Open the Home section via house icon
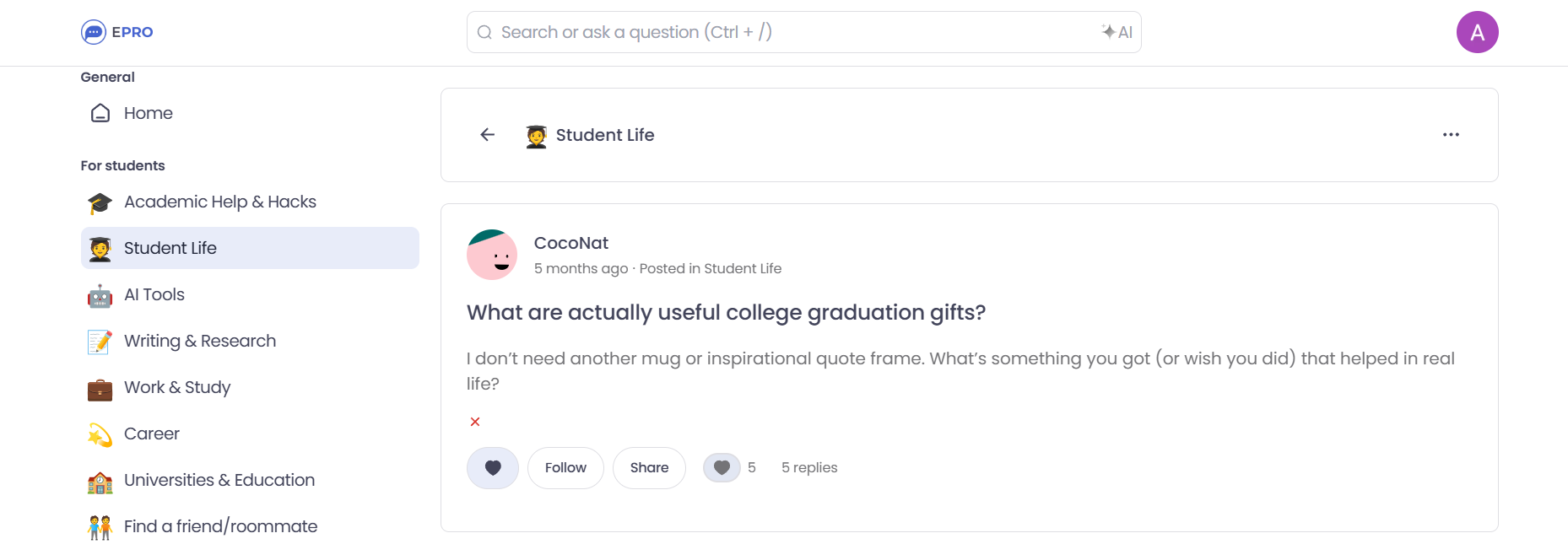Screen dimensions: 1568x544 (100, 112)
